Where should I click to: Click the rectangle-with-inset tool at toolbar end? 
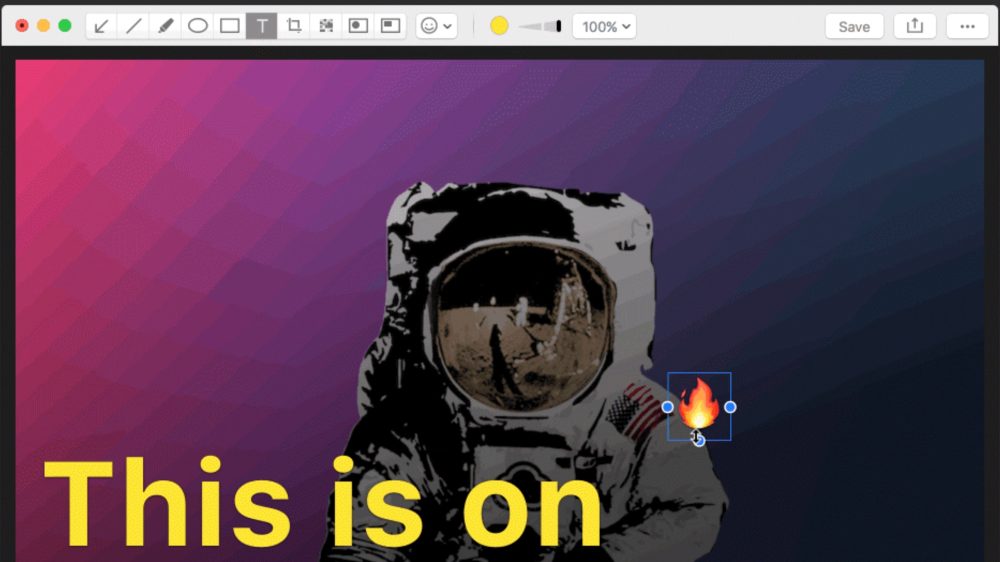pyautogui.click(x=390, y=26)
